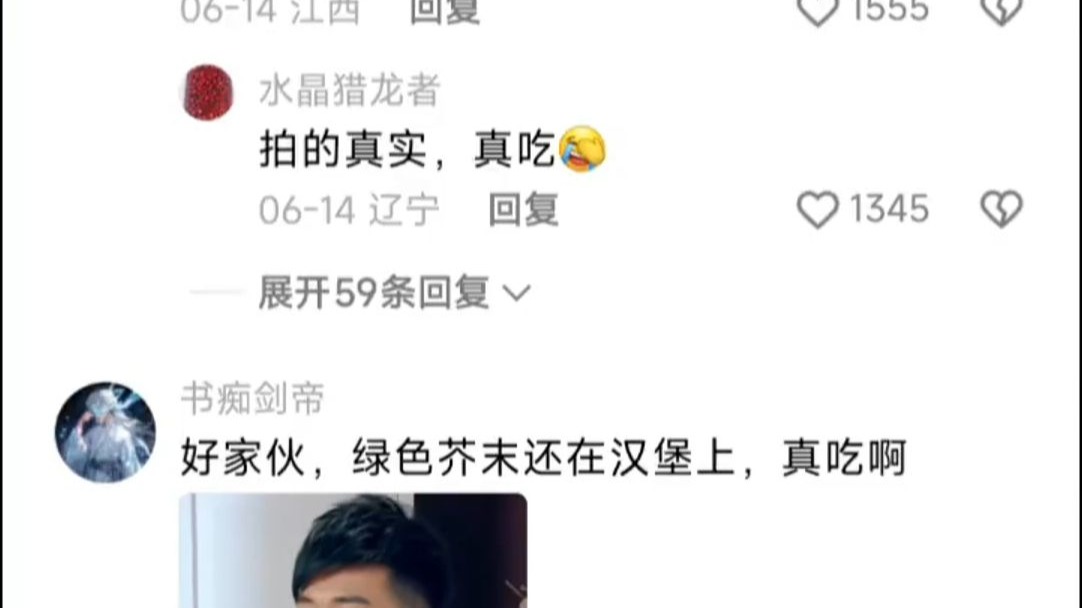Click the chevron beside 展开59条回复

pos(516,294)
